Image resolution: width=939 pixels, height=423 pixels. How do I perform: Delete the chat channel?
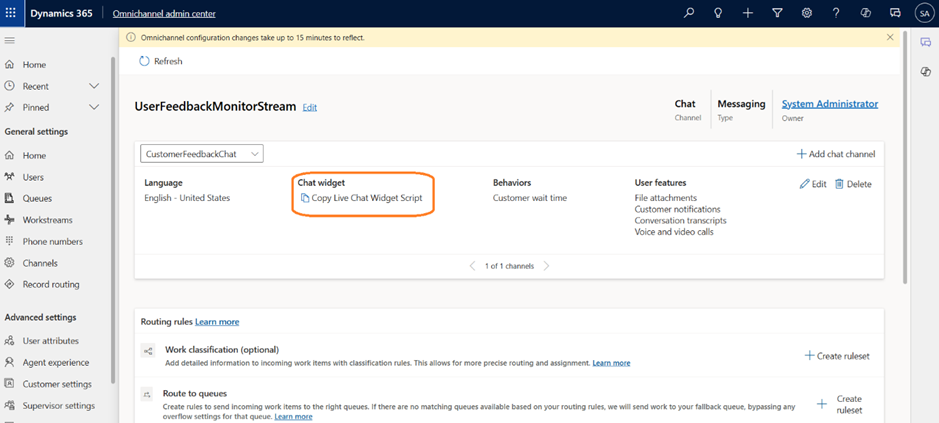pos(853,184)
